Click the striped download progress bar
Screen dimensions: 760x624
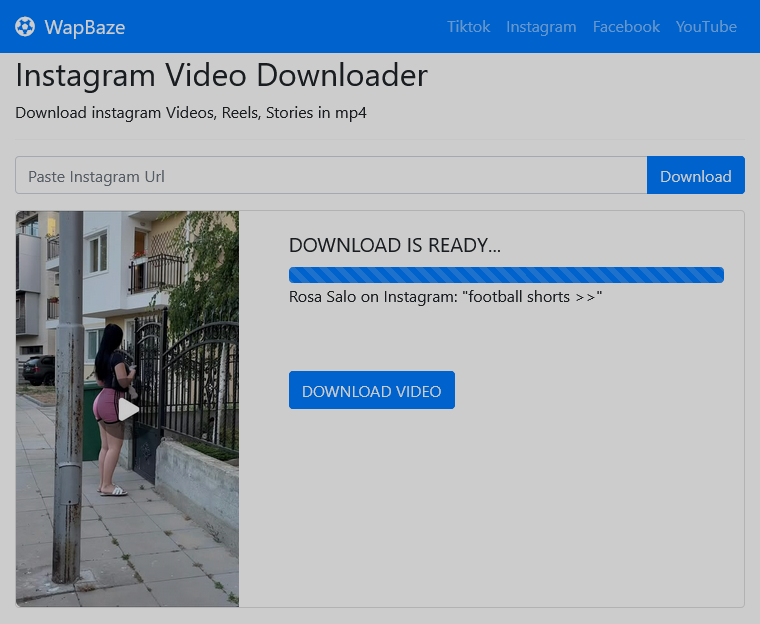coord(506,275)
